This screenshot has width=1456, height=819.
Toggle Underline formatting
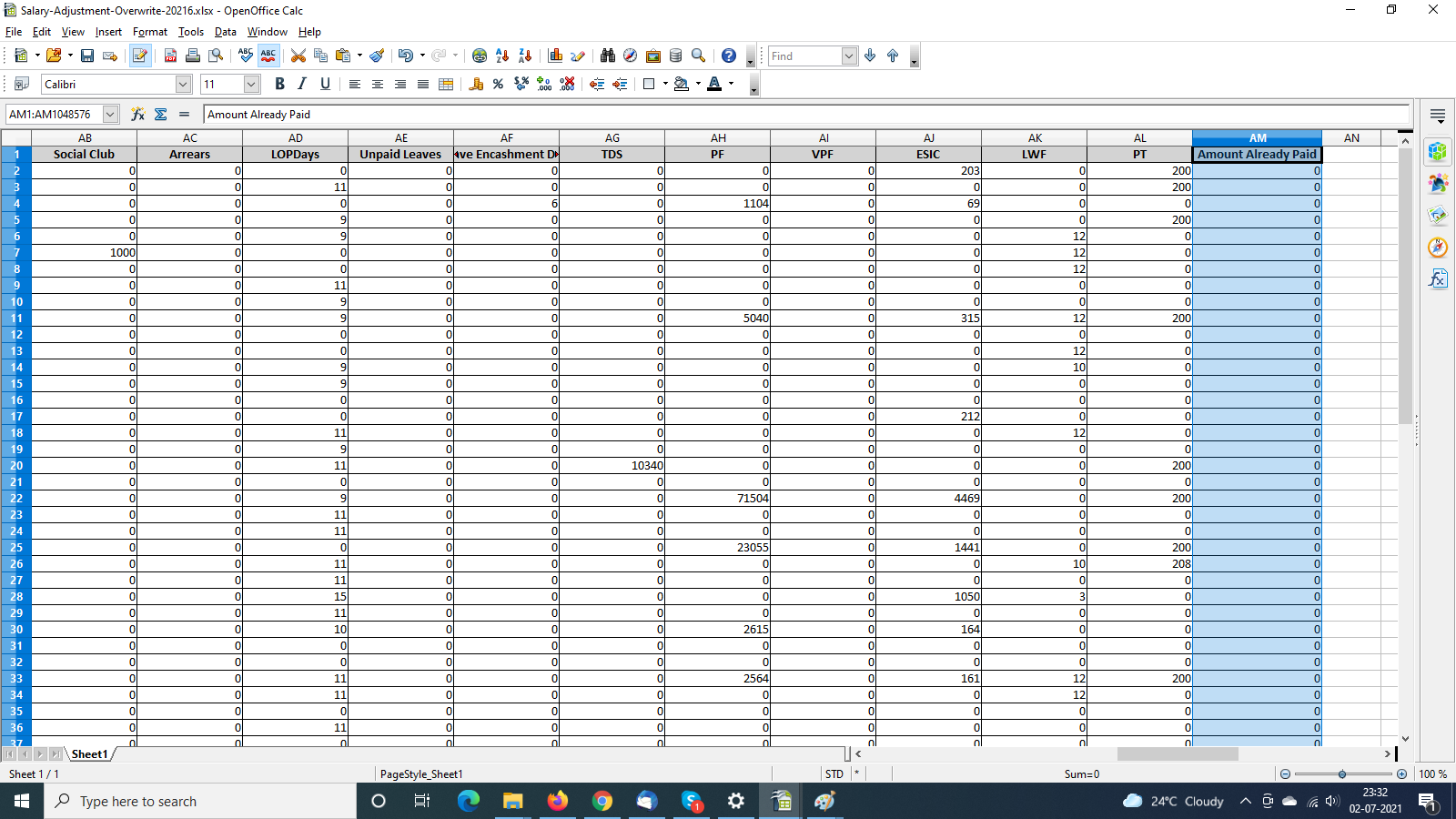click(x=325, y=84)
